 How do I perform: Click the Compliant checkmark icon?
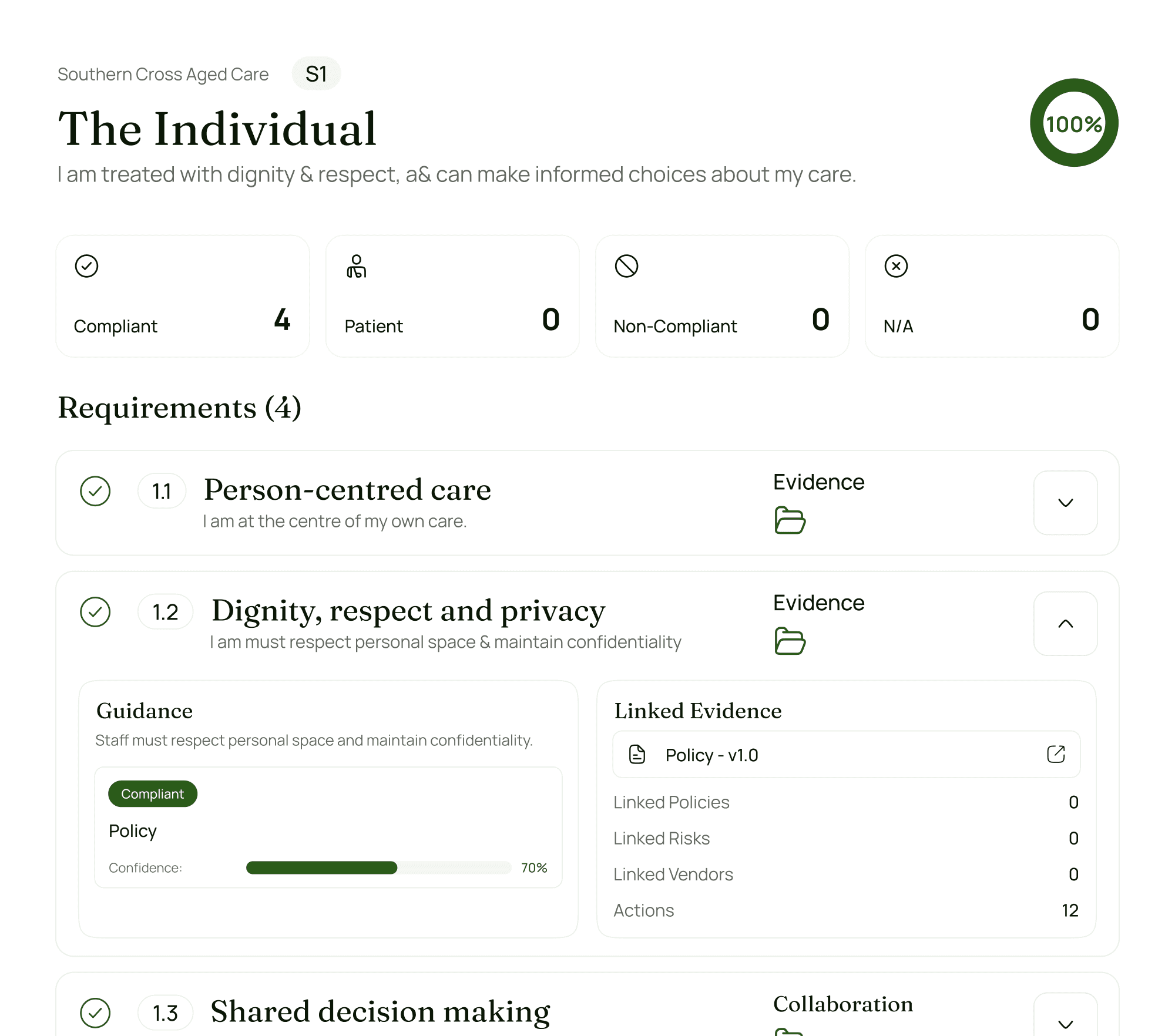[86, 265]
